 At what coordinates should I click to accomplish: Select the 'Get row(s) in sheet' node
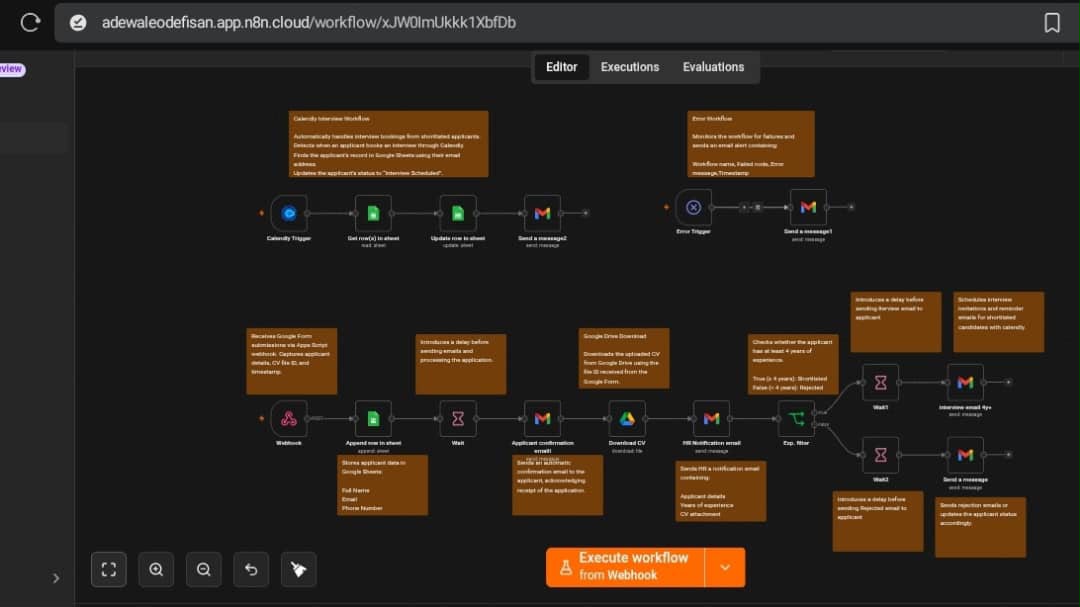(x=373, y=214)
